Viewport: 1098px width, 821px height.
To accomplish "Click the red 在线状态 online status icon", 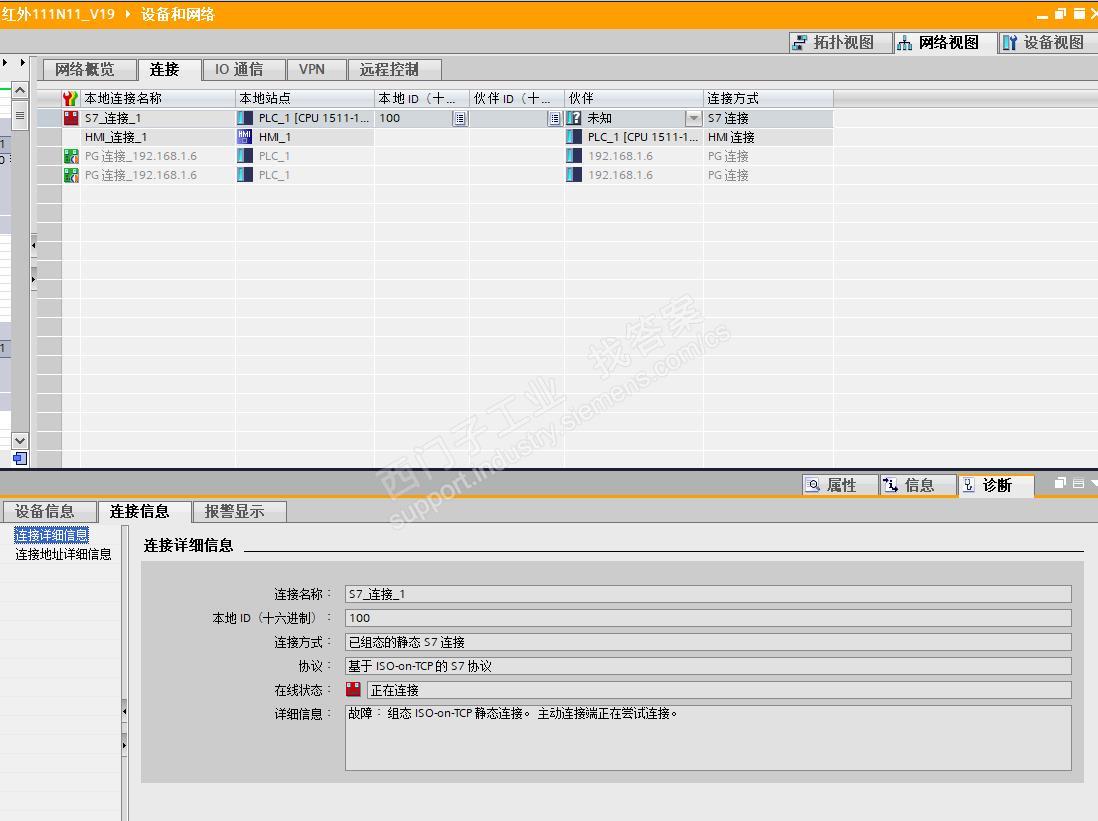I will tap(354, 689).
